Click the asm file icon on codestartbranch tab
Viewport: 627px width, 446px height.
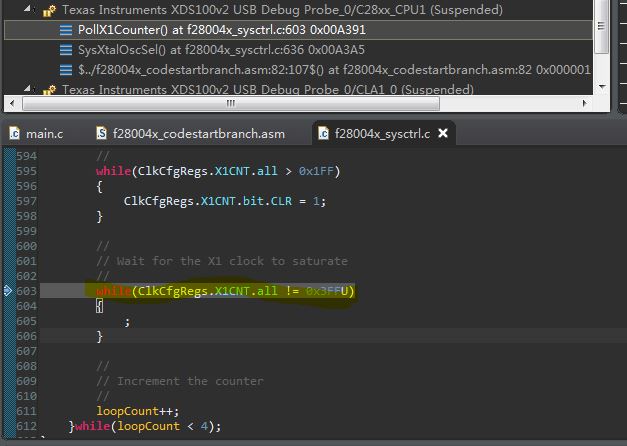pyautogui.click(x=102, y=133)
